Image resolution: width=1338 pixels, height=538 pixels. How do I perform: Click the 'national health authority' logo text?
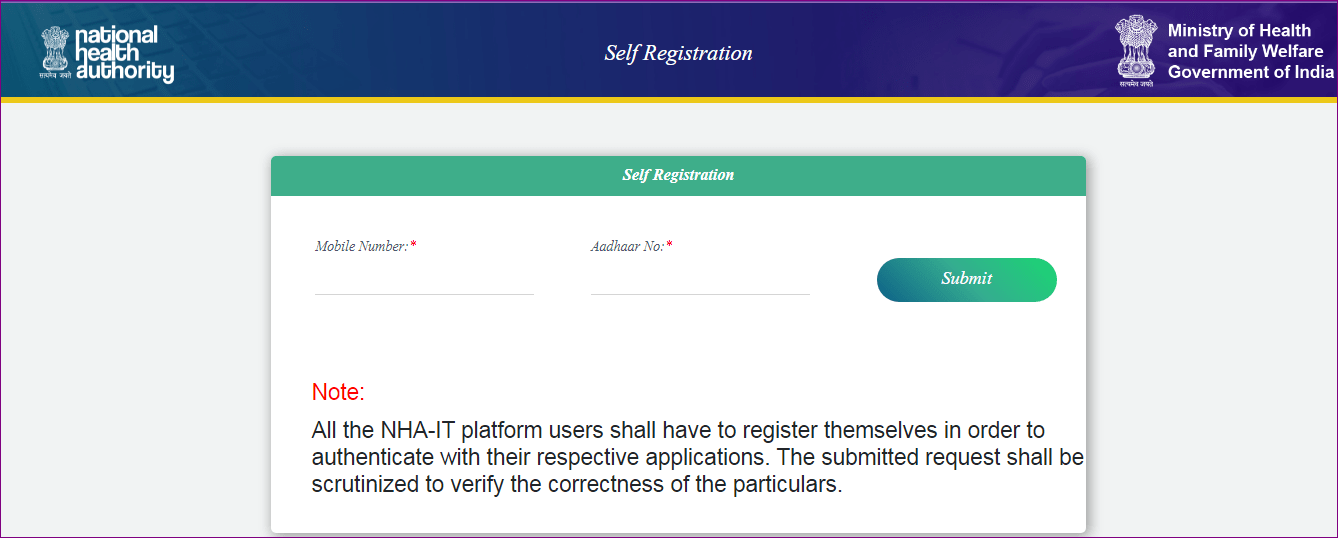(x=124, y=54)
